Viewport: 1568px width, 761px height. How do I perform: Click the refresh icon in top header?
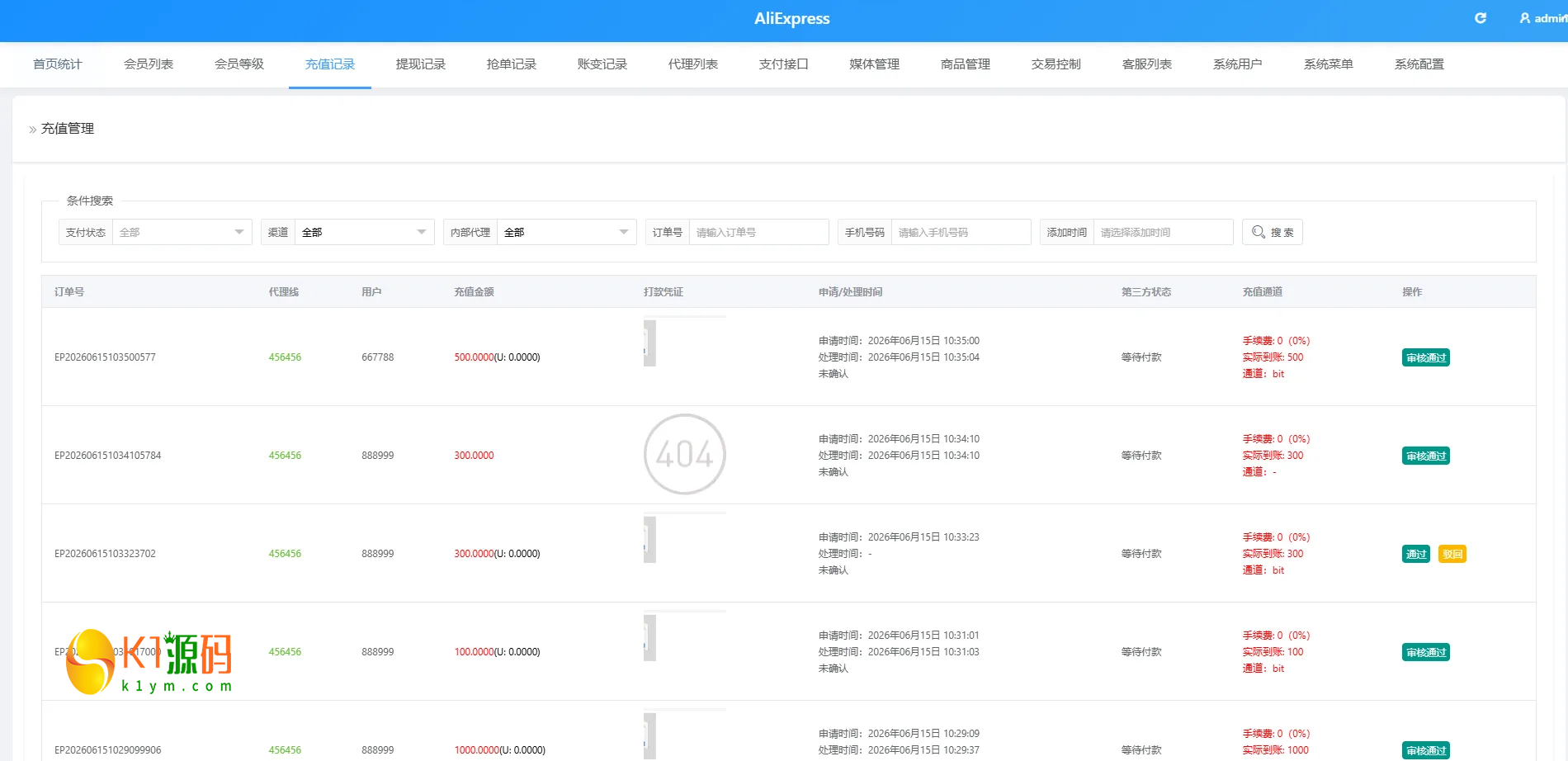coord(1481,18)
